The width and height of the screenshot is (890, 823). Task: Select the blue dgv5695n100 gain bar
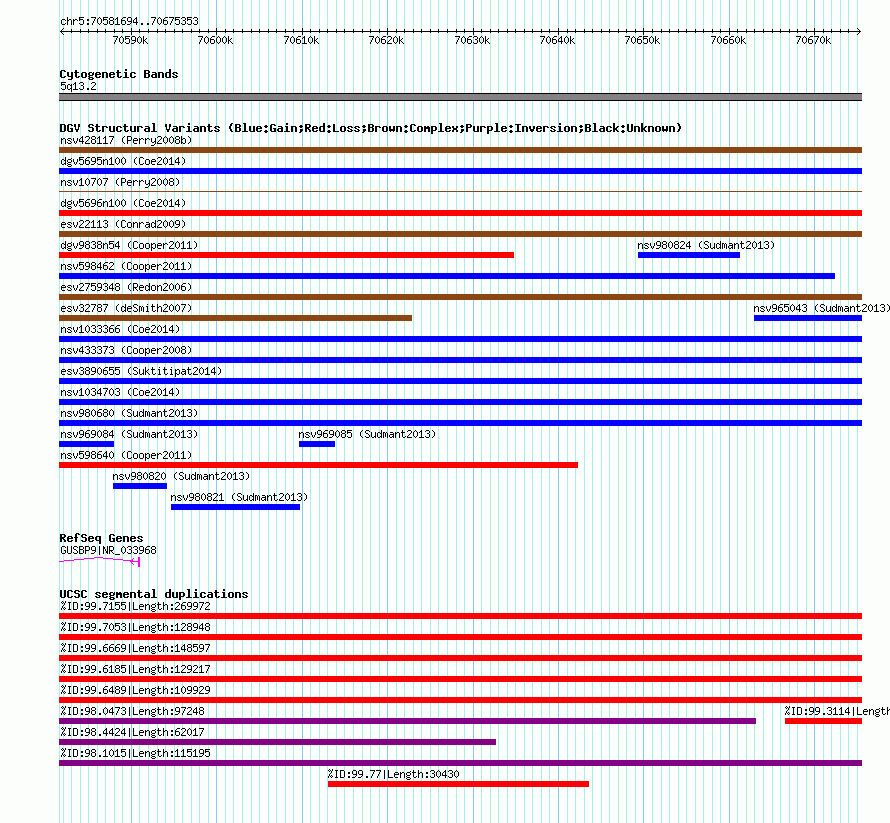coord(460,171)
